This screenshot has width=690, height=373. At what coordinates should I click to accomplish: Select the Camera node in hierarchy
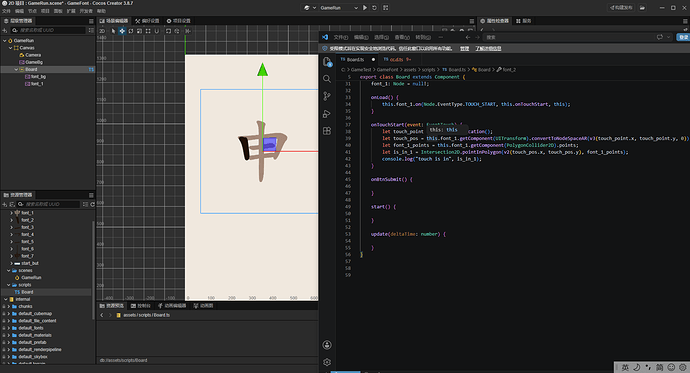33,55
